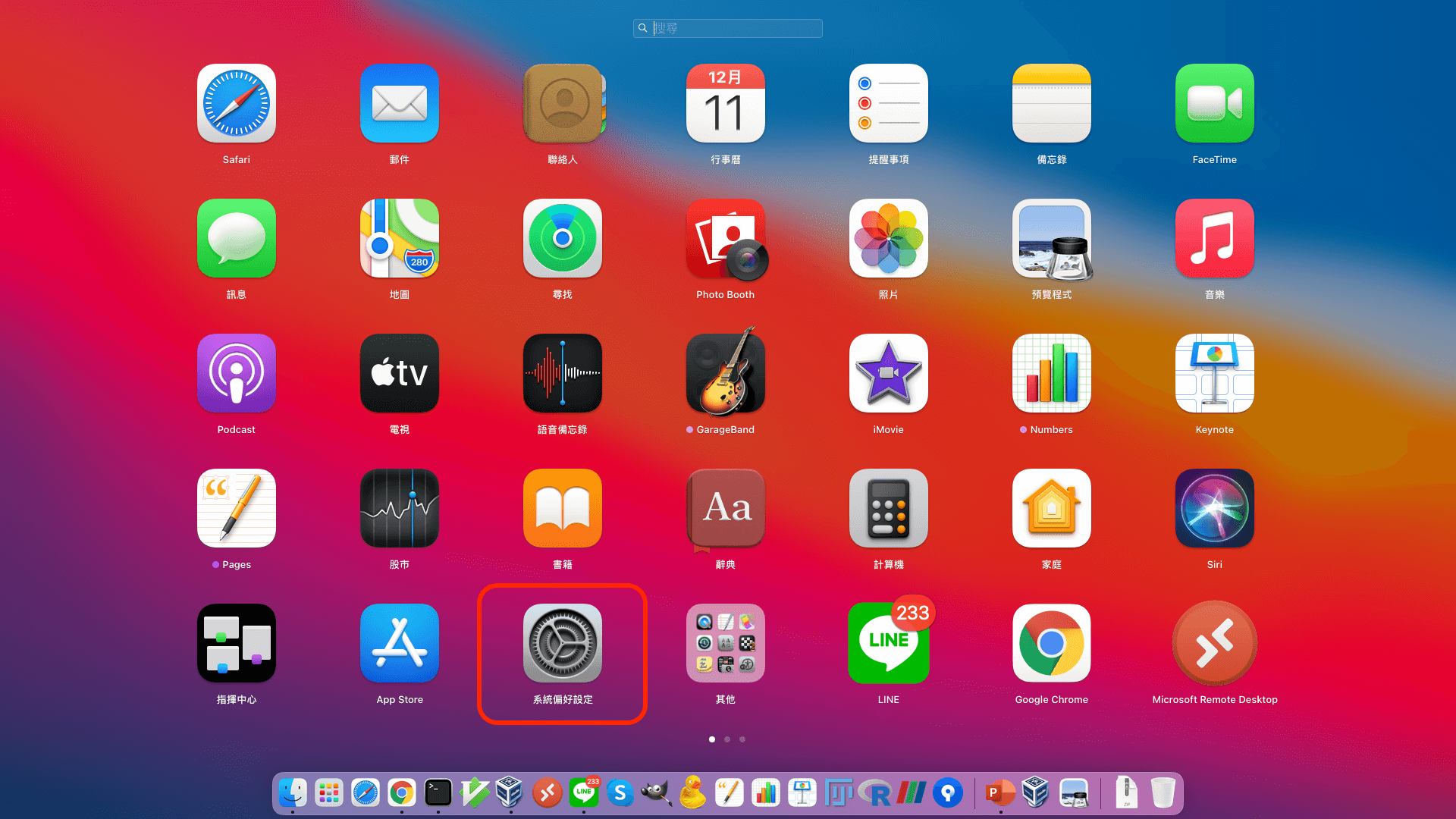Select the first Launchpad page dot
This screenshot has height=819, width=1456.
pos(712,739)
